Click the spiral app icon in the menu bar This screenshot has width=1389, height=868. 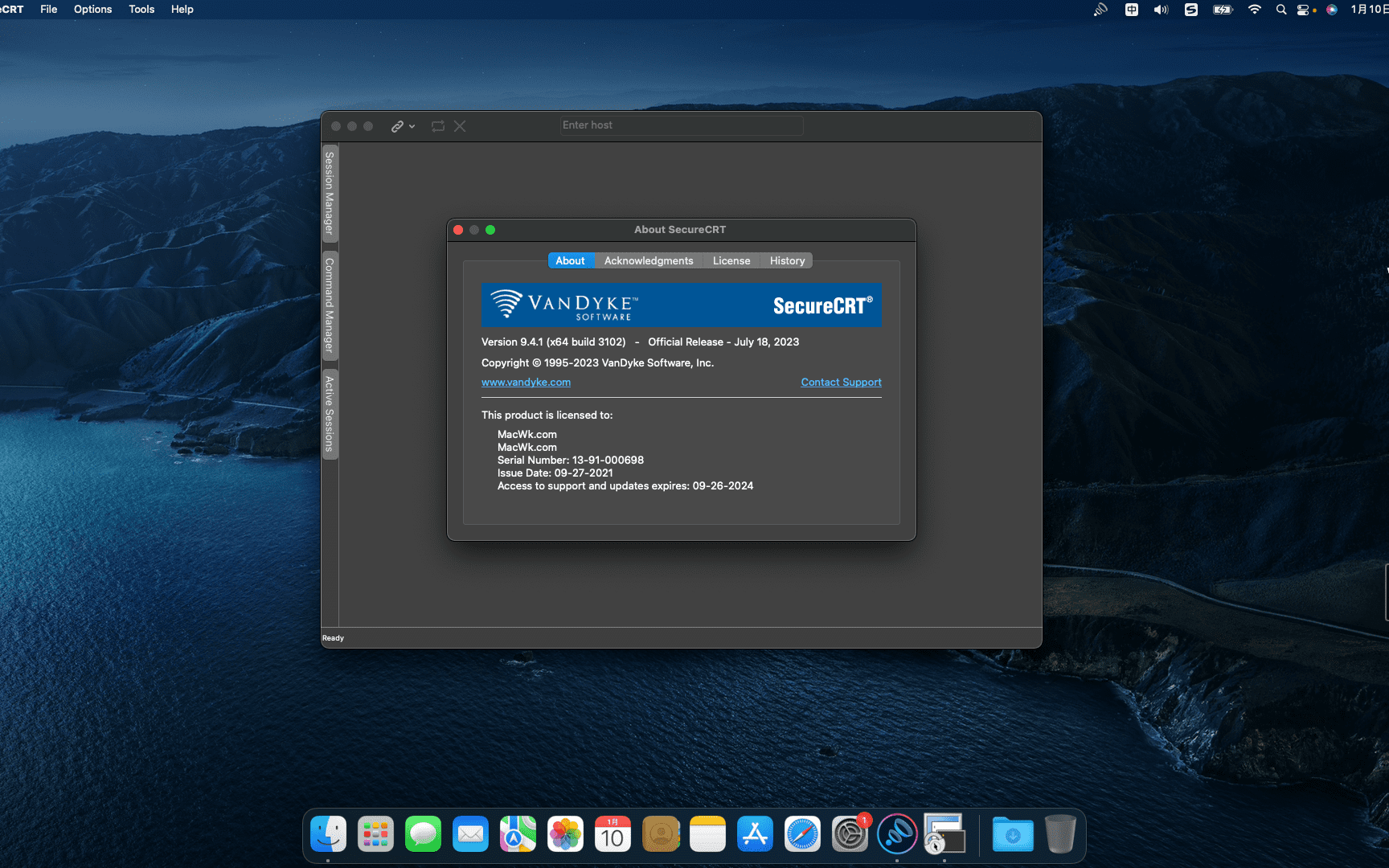[1100, 10]
